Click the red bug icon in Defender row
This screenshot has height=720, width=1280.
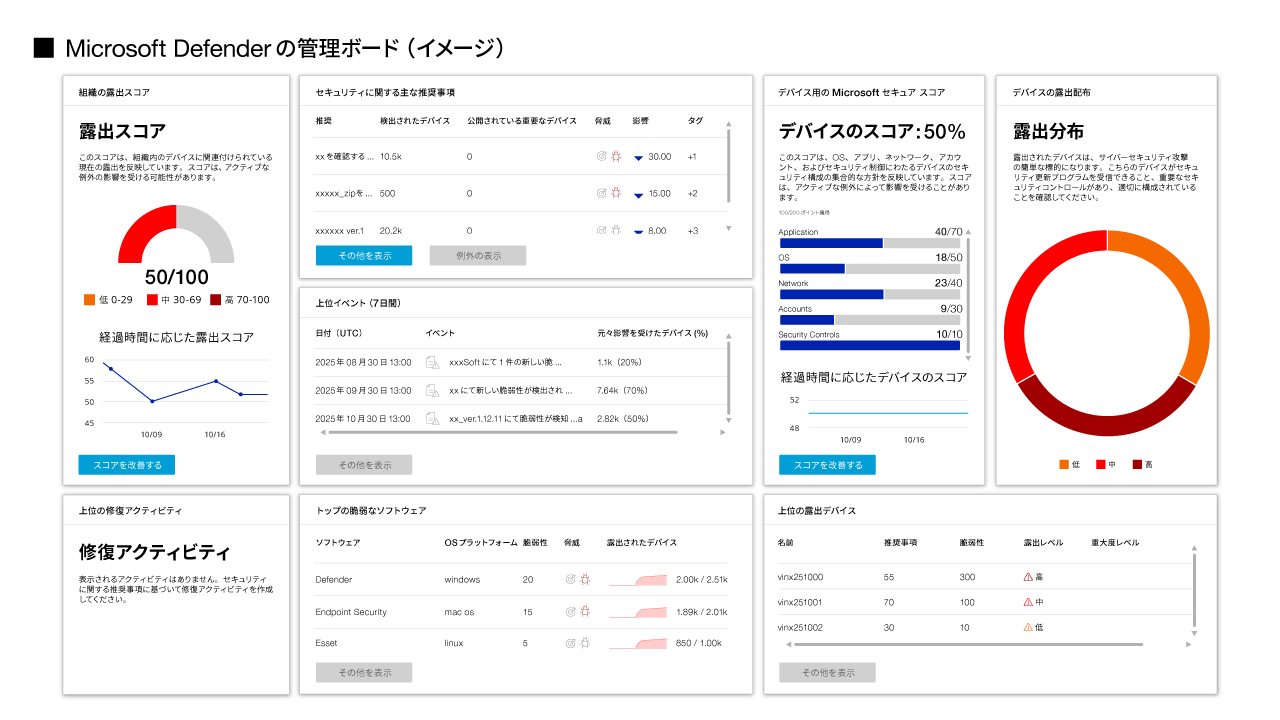point(585,579)
